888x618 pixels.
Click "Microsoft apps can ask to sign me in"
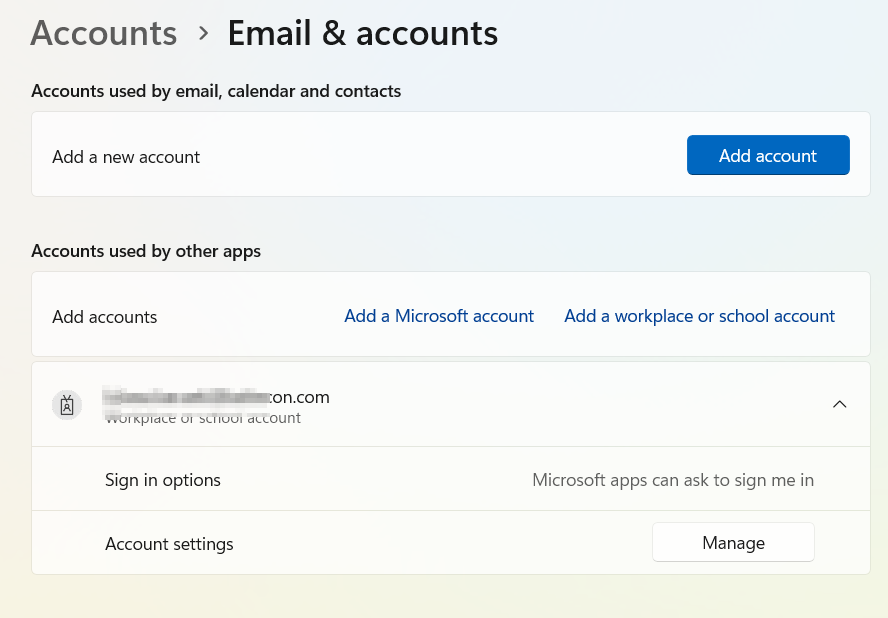[672, 480]
